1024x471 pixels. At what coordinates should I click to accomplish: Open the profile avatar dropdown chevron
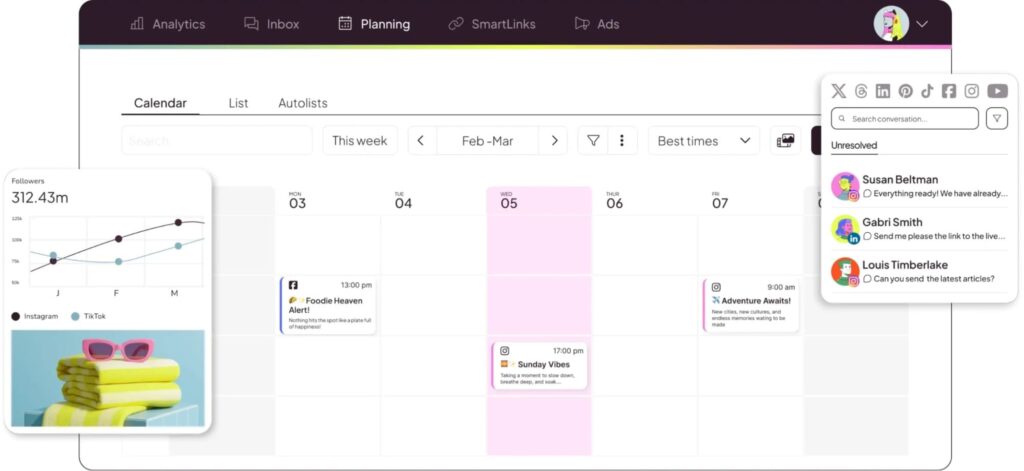[x=922, y=24]
